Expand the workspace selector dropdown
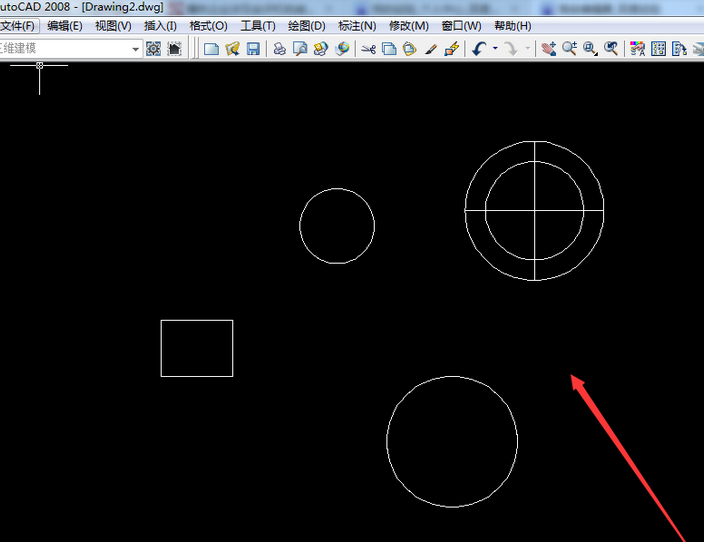Screen dimensions: 704x542 (136, 49)
